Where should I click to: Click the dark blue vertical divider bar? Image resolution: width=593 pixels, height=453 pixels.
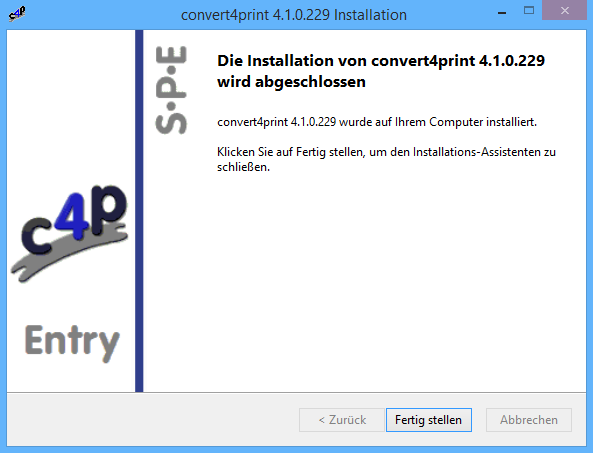tap(139, 211)
